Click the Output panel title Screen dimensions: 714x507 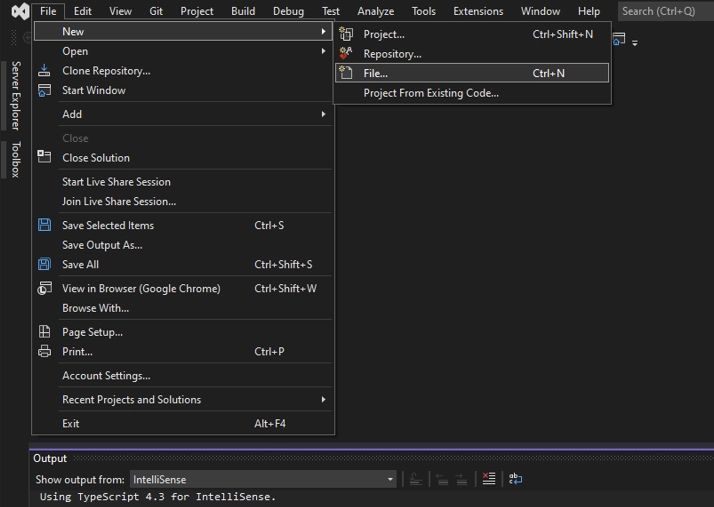point(50,458)
